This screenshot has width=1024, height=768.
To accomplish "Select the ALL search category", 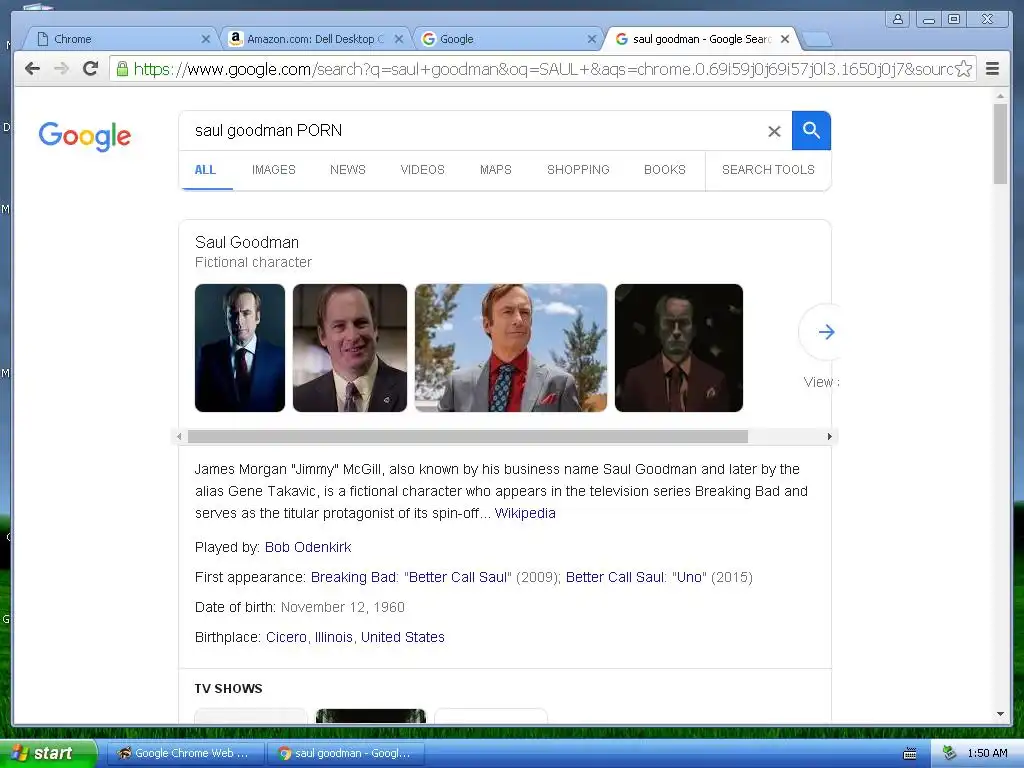I will (205, 170).
